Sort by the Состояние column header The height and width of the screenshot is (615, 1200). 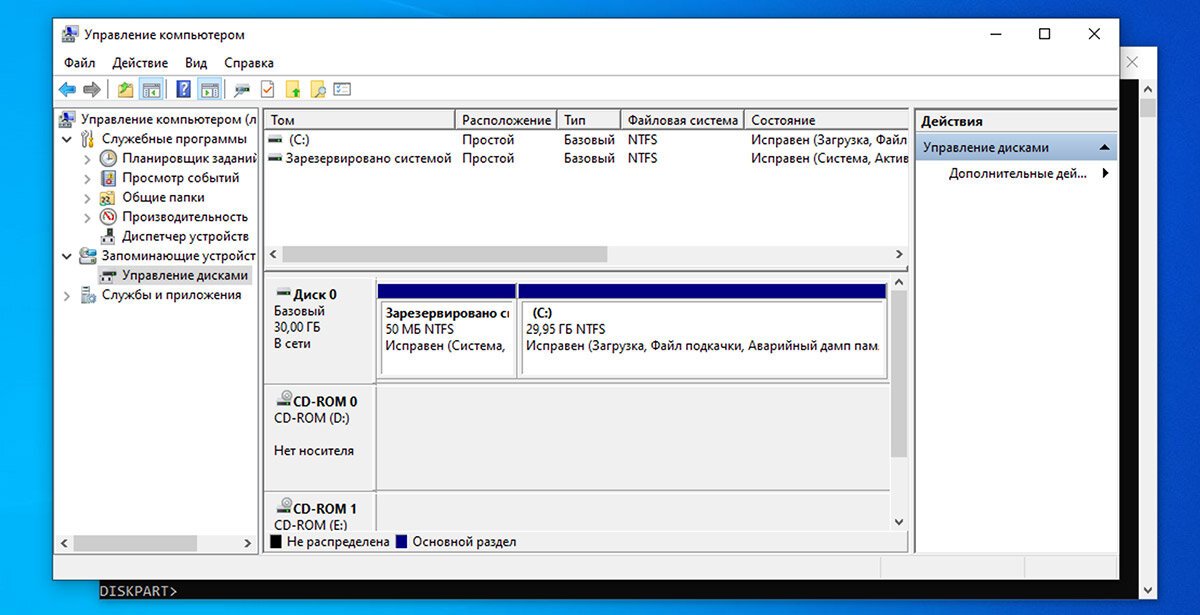point(827,120)
